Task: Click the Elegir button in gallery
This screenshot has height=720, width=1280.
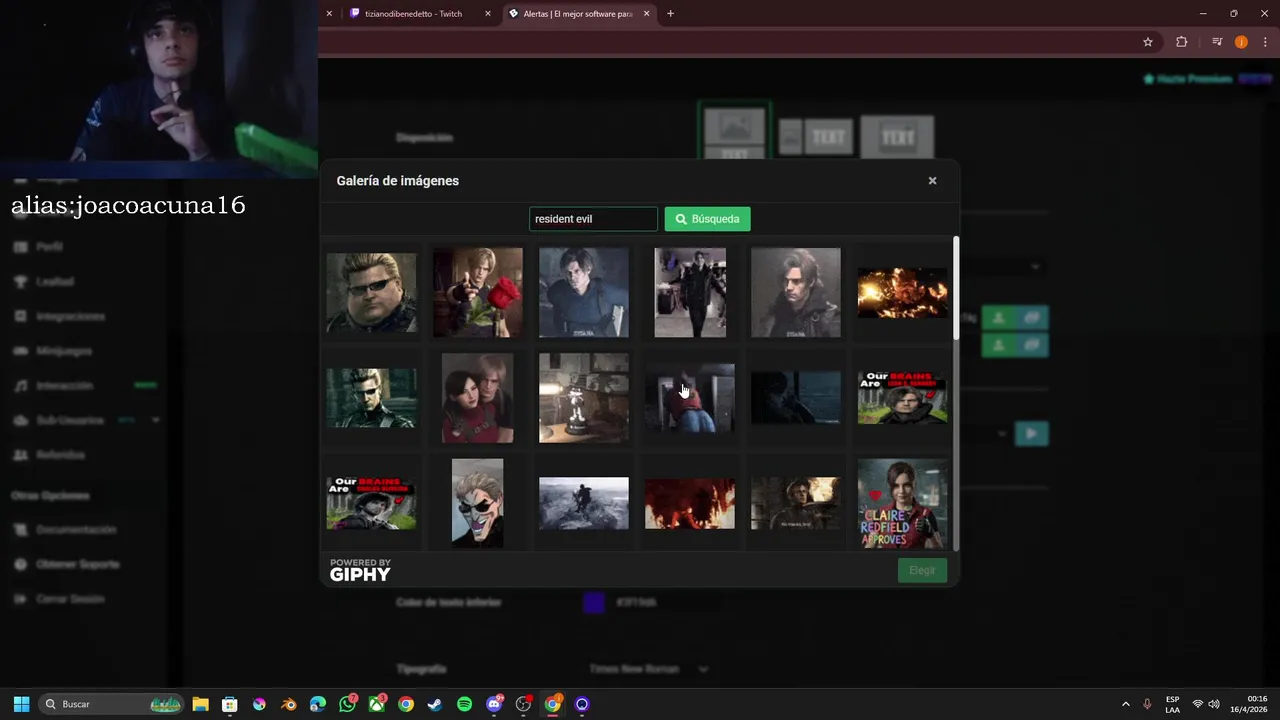Action: [922, 570]
